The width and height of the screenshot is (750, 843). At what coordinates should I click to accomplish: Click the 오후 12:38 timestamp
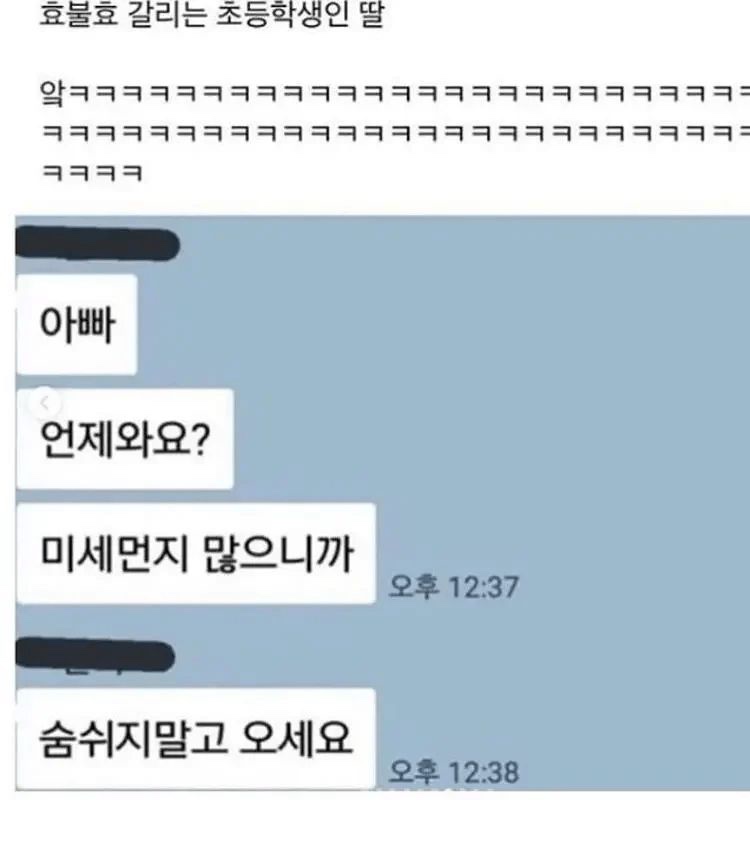[454, 771]
